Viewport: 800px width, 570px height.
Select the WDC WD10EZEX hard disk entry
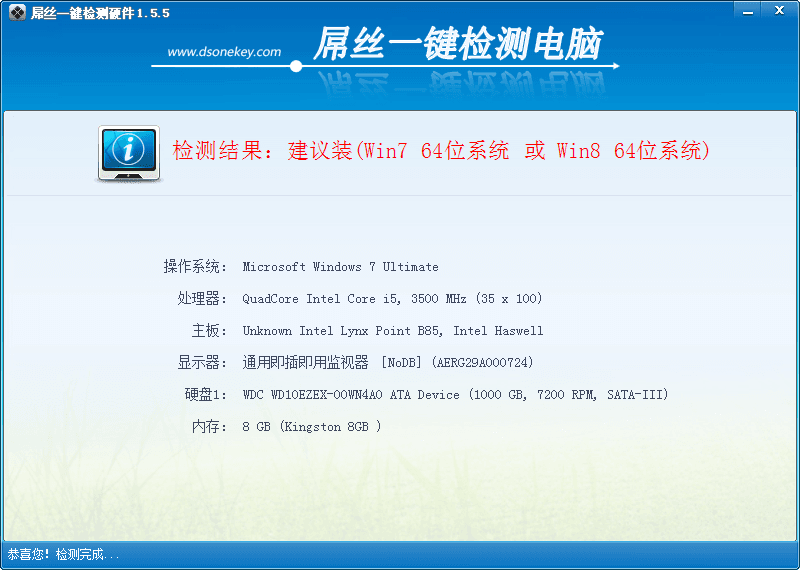[x=455, y=395]
